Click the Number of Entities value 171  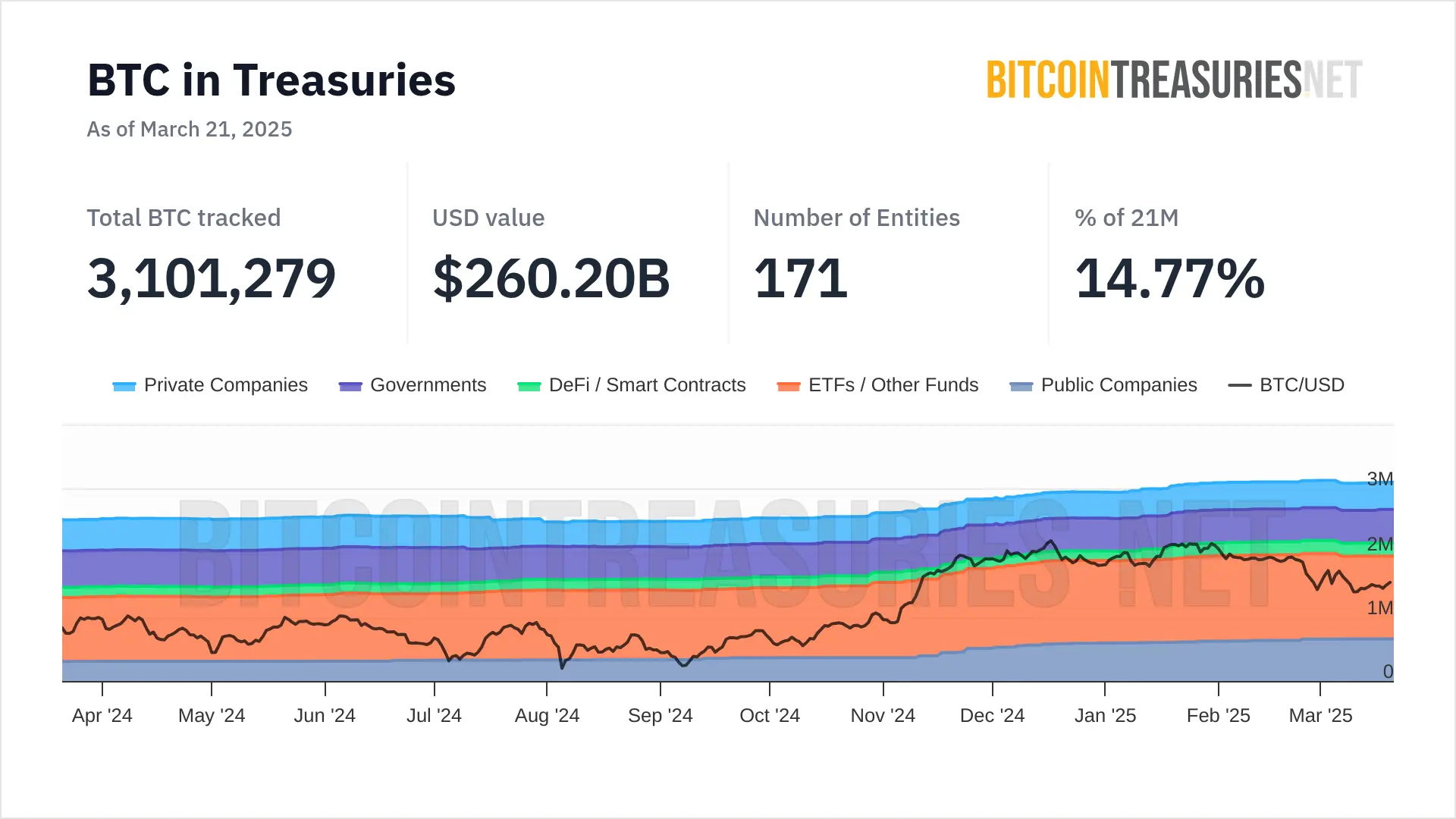(x=800, y=278)
